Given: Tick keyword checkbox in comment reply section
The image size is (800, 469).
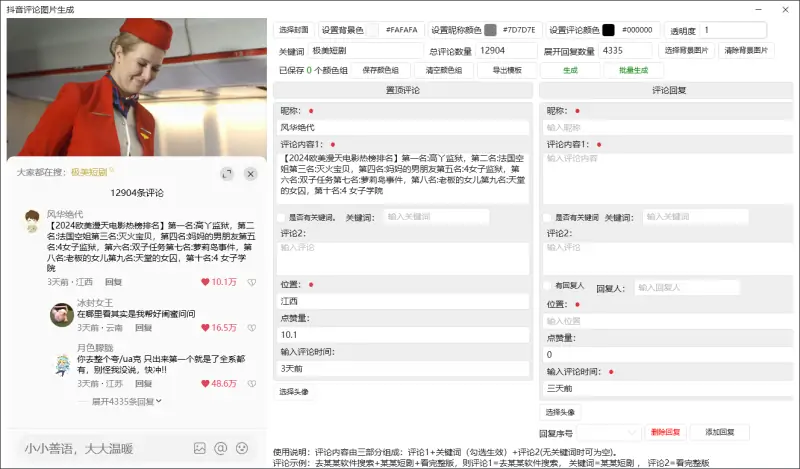Looking at the screenshot, I should (x=547, y=216).
